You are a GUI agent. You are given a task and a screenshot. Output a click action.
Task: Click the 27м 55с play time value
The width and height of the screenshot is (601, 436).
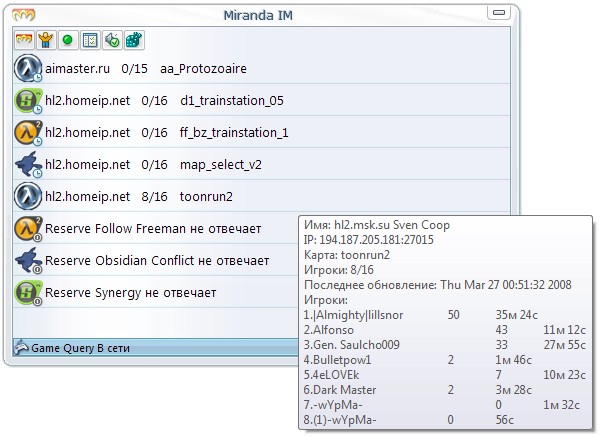564,345
